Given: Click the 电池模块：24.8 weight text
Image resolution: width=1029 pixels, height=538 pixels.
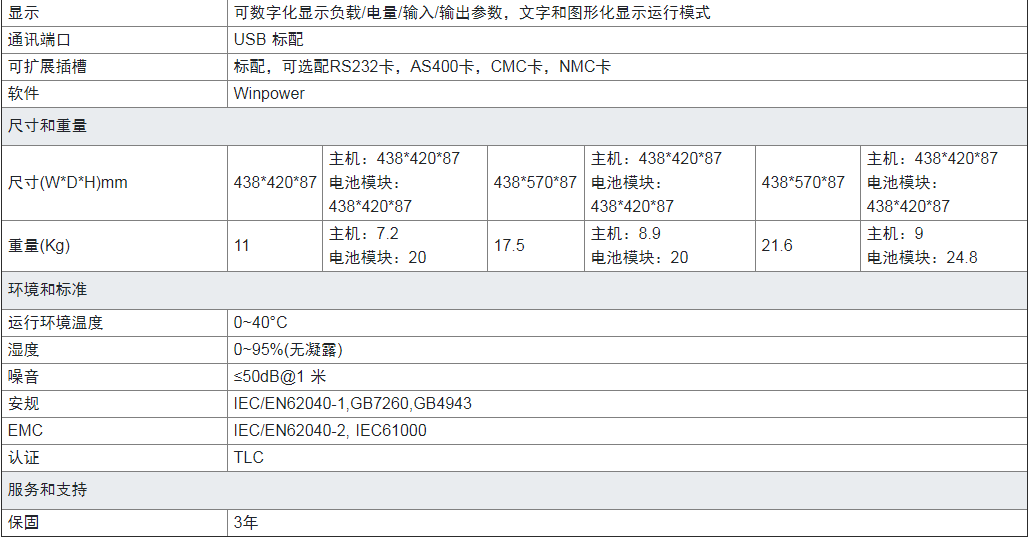Looking at the screenshot, I should [922, 257].
